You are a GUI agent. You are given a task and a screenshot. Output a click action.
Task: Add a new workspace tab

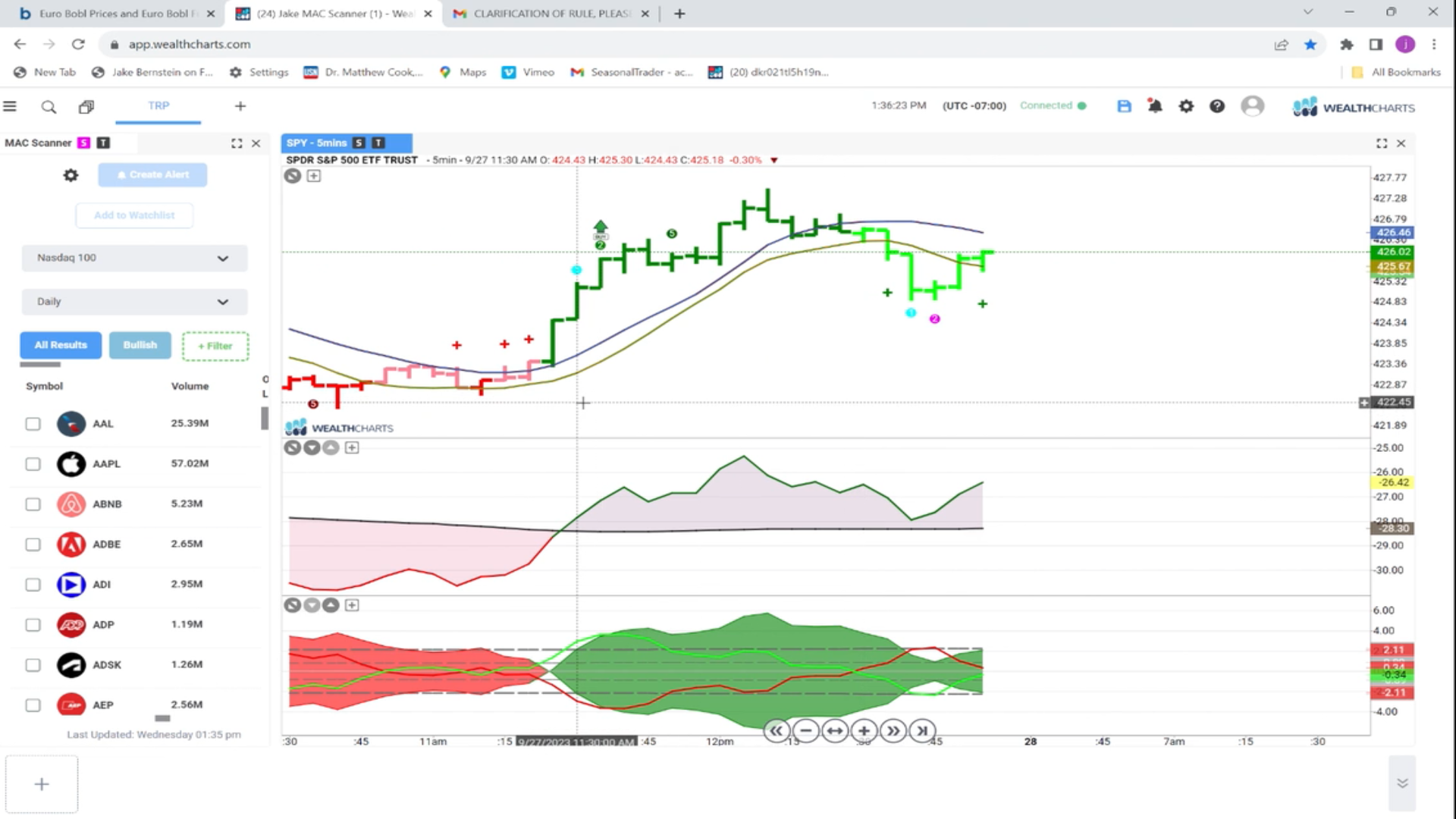pyautogui.click(x=240, y=106)
